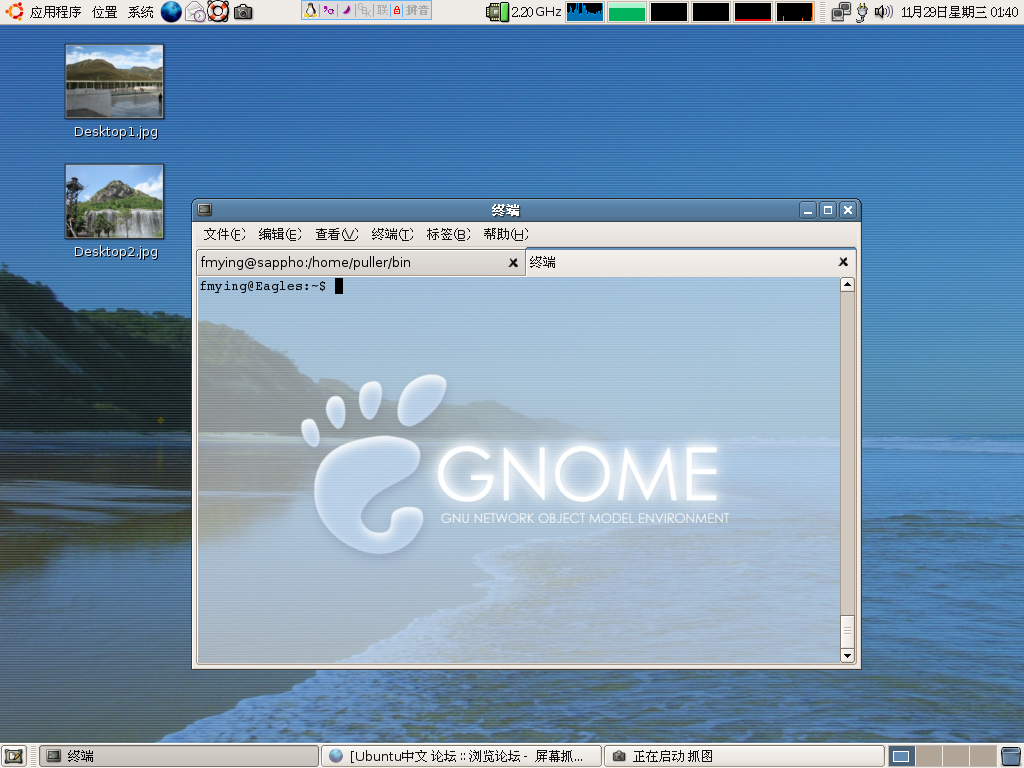The image size is (1024, 768).
Task: Open the 文件(F) menu in terminal
Action: (x=224, y=234)
